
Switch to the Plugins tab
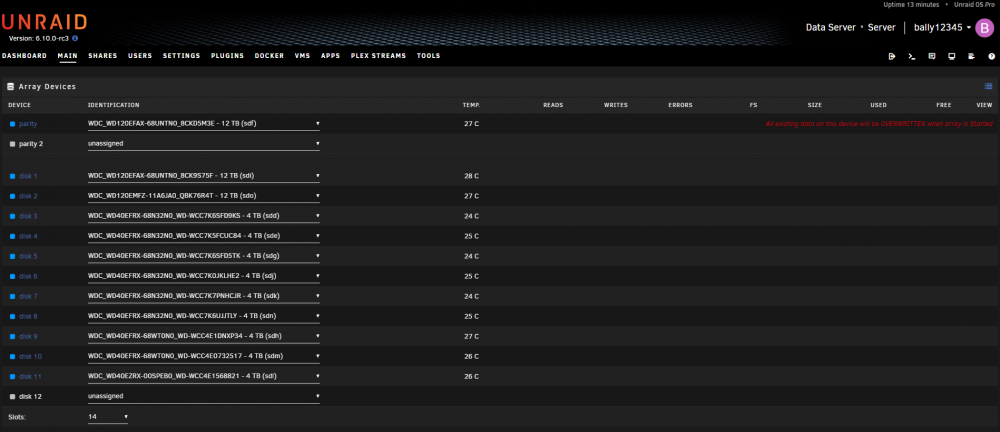pos(227,56)
